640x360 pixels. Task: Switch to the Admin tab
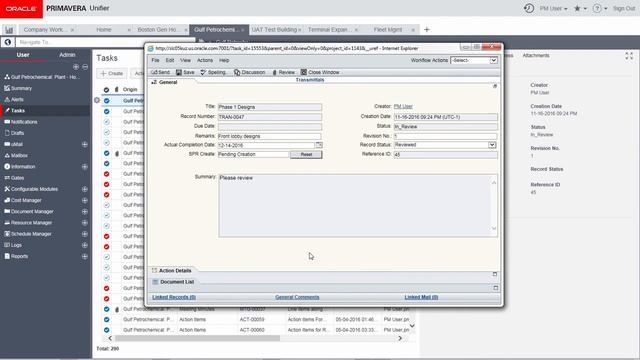pos(67,55)
